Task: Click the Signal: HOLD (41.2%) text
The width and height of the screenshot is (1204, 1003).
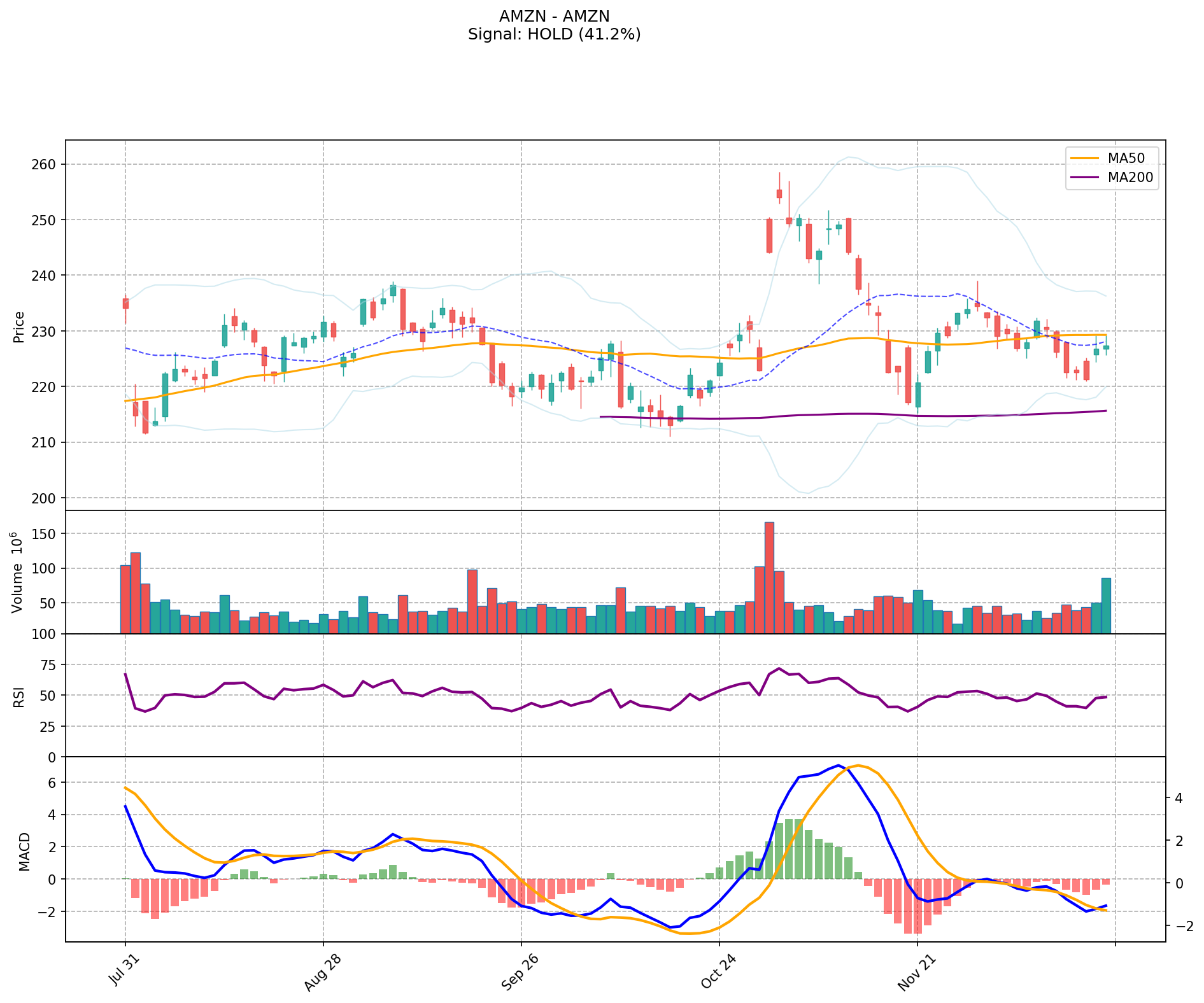Action: coord(554,34)
